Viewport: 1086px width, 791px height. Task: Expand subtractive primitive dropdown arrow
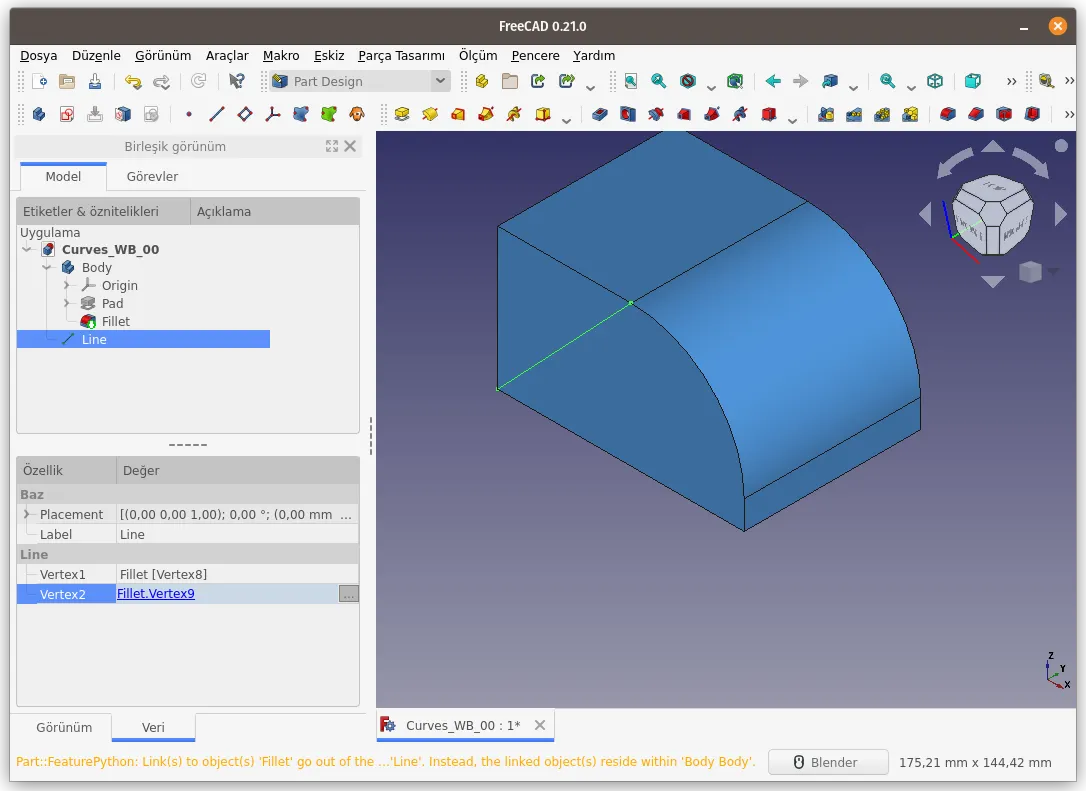click(x=792, y=120)
